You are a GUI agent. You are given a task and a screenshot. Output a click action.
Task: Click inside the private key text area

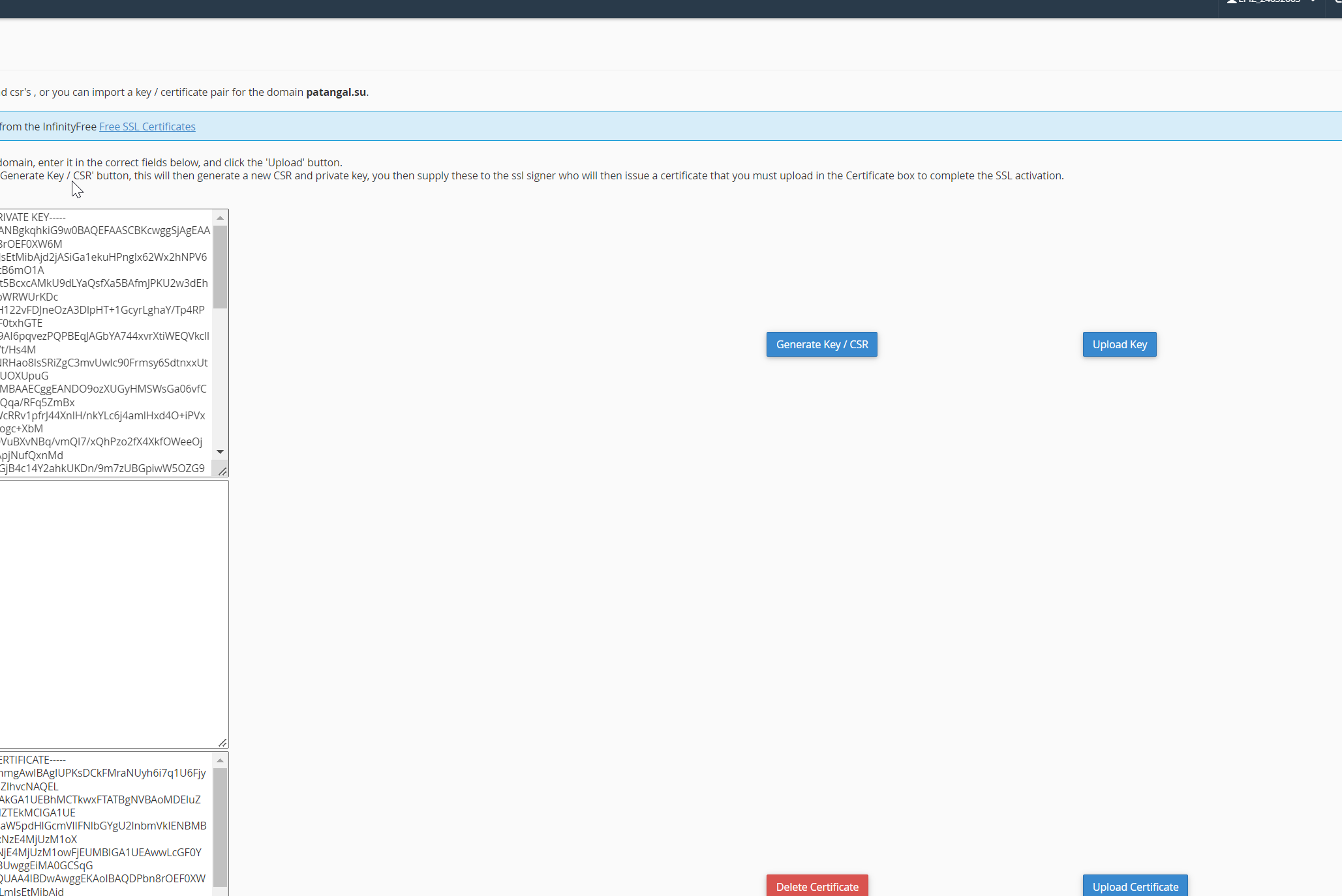(104, 342)
